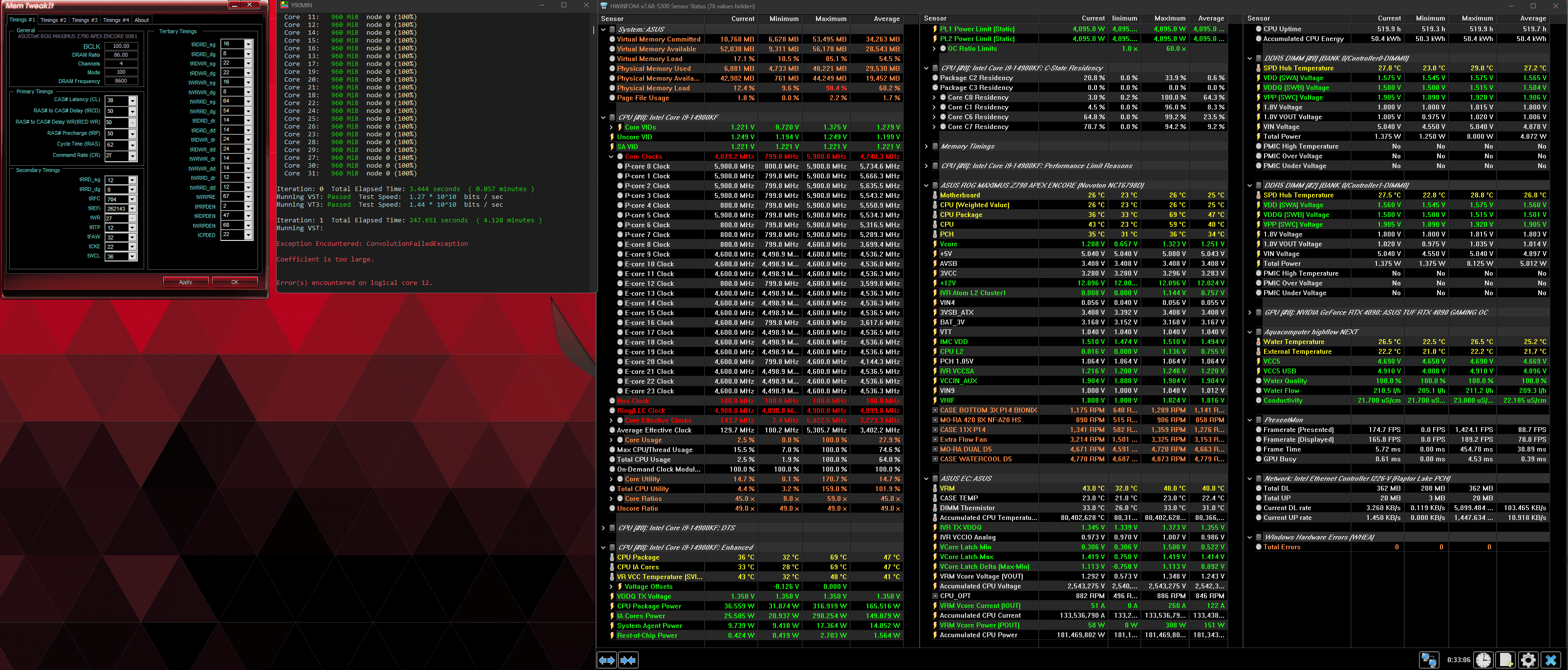This screenshot has height=670, width=1568.
Task: Open HWiNFO settings gear icon
Action: [1528, 660]
